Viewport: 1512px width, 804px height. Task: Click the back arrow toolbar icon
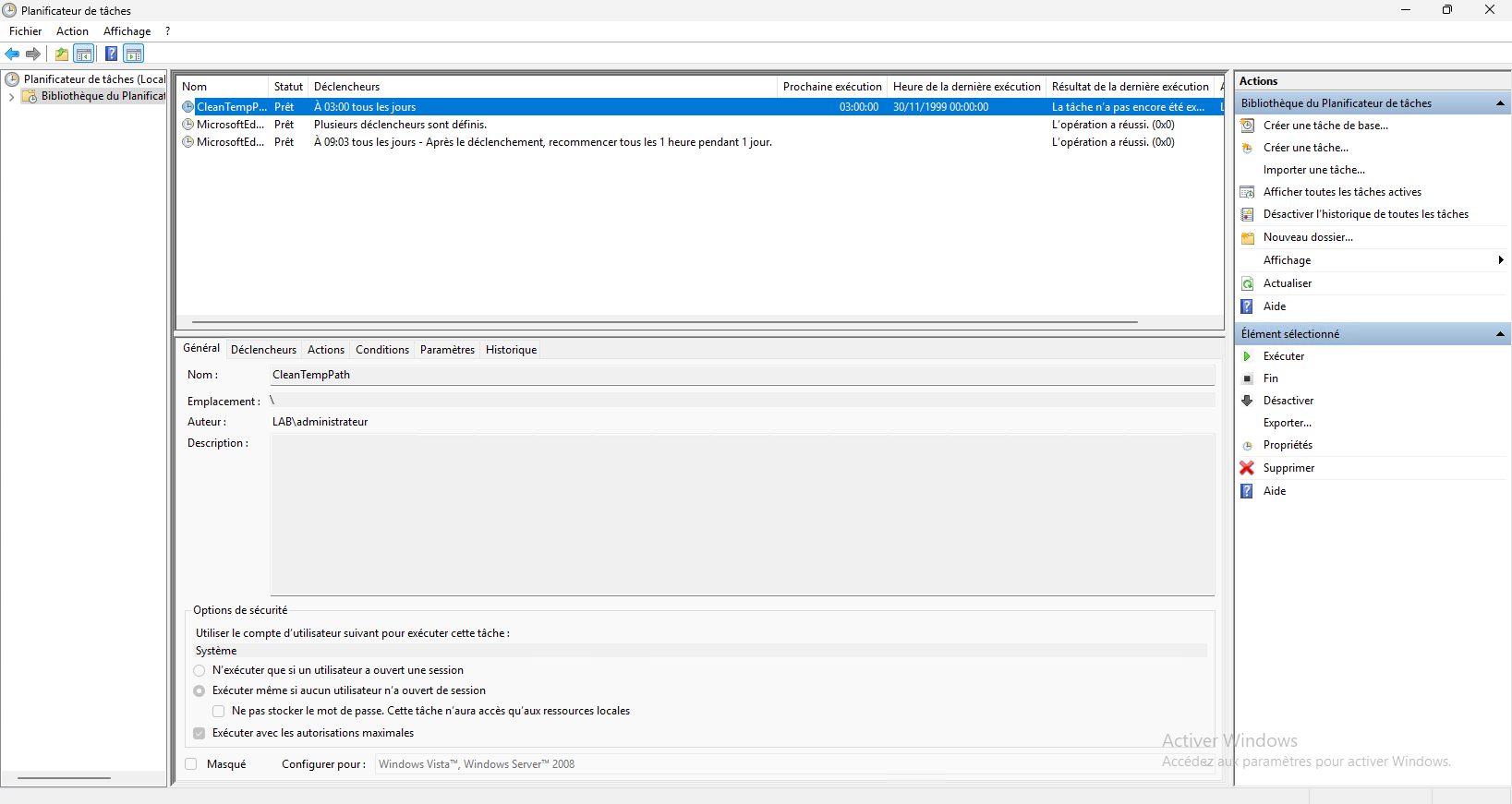(x=12, y=54)
